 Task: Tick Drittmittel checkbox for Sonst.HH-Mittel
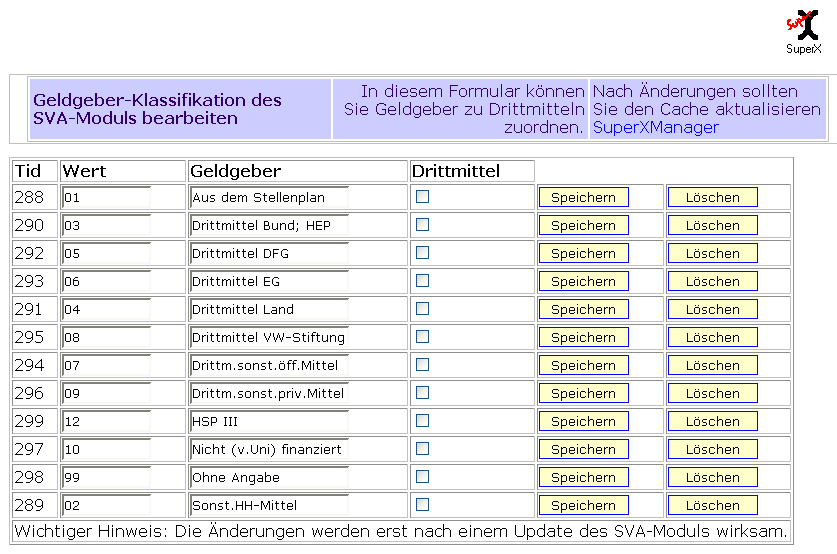422,505
